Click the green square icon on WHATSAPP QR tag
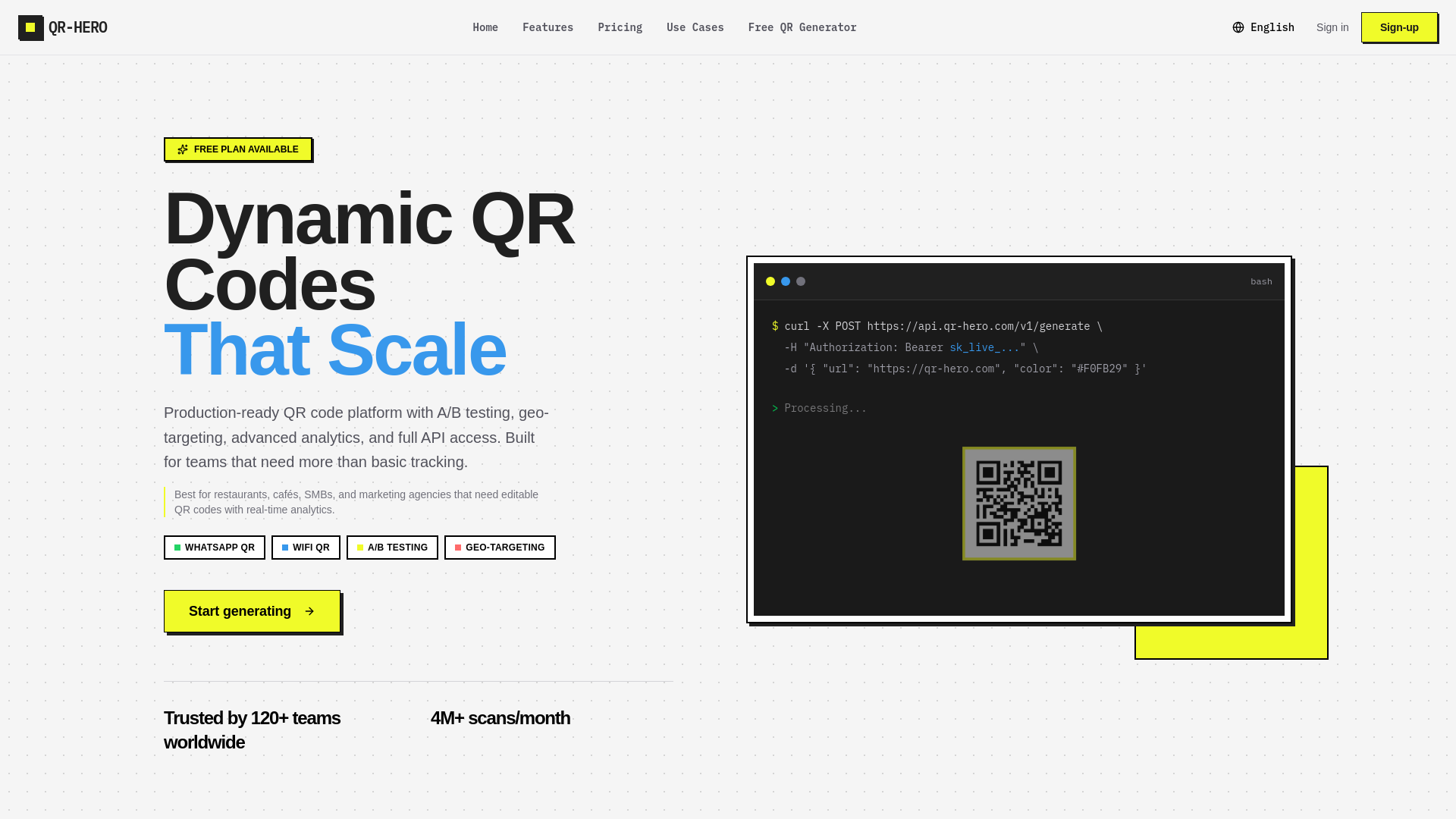Screen dimensions: 1456x819 177,547
